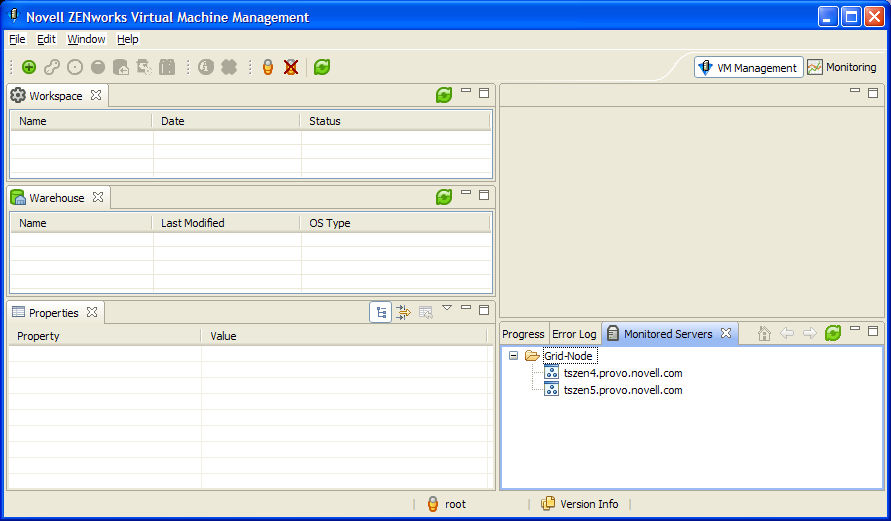Image resolution: width=891 pixels, height=521 pixels.
Task: Refresh the Monitored Servers view
Action: click(x=832, y=333)
